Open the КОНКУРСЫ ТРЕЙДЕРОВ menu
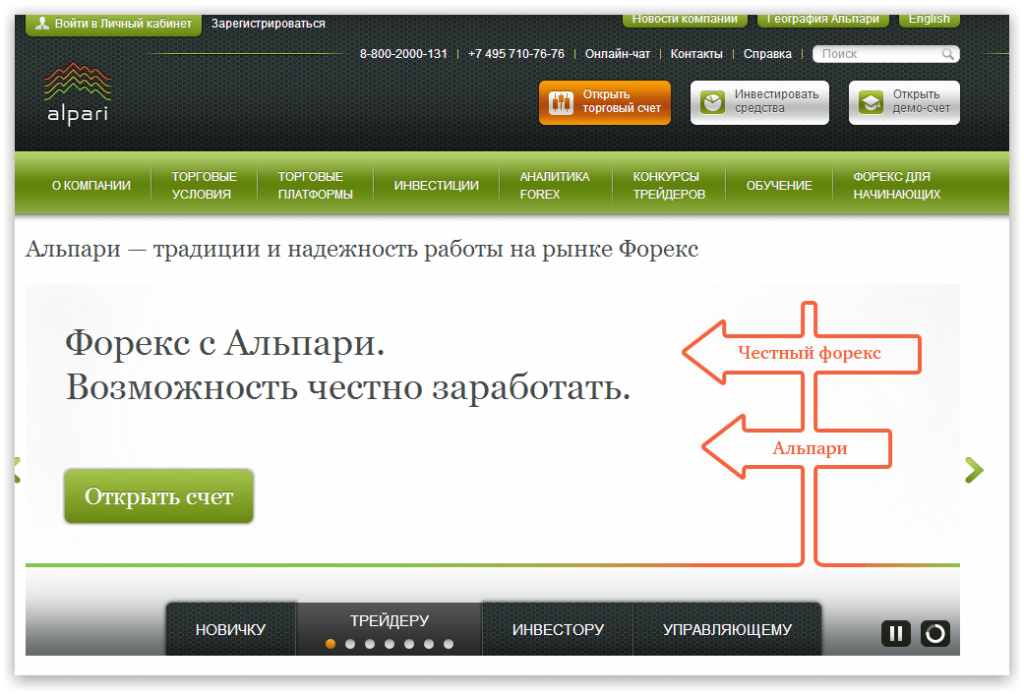Viewport: 1024px width, 695px height. coord(669,186)
